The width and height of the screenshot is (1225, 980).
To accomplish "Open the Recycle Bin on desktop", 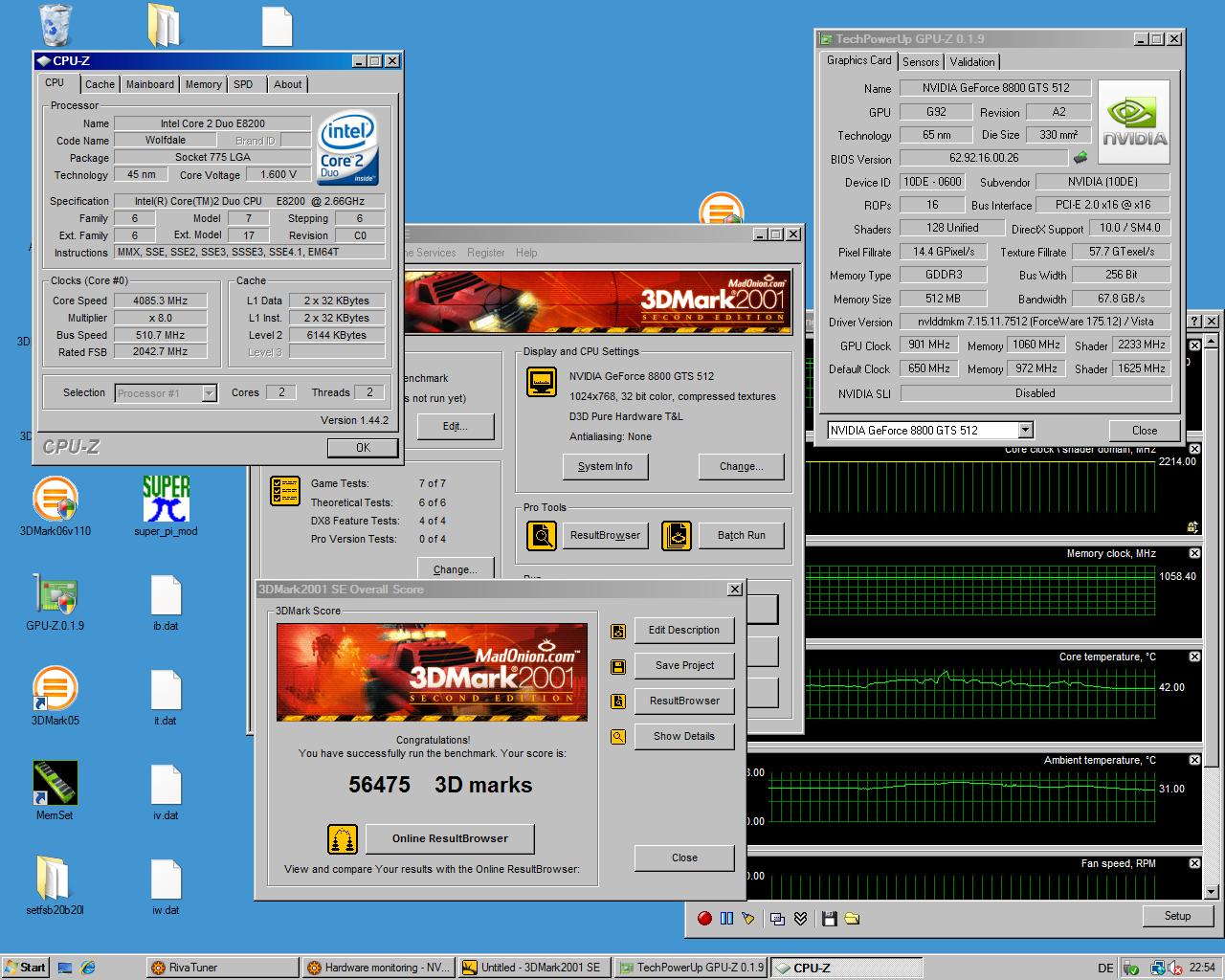I will [56, 24].
